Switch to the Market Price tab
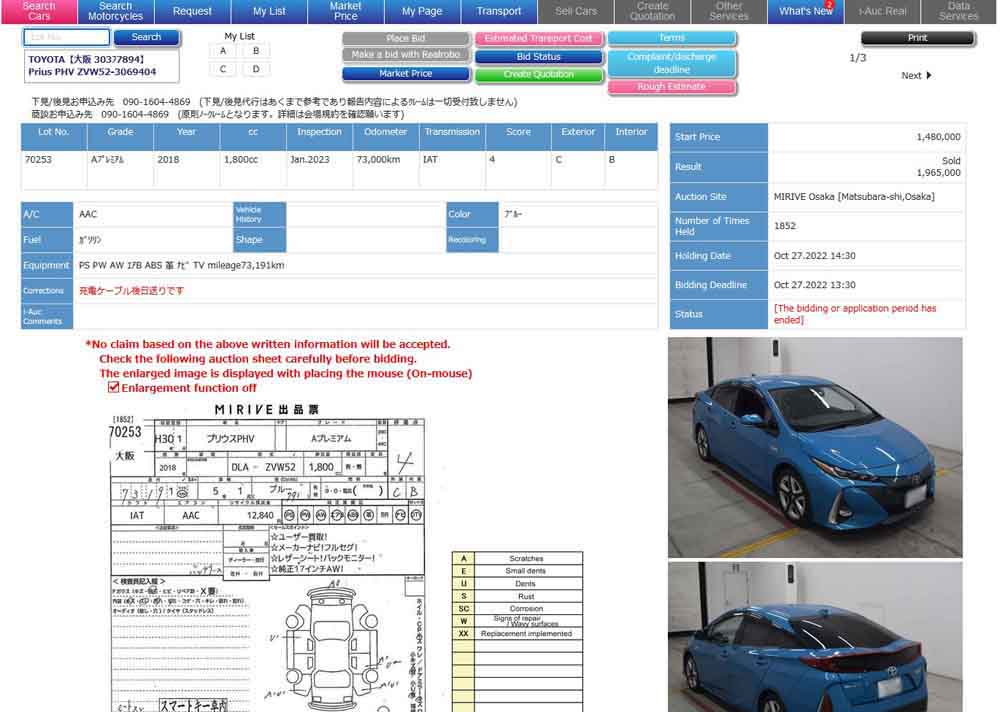This screenshot has width=1000, height=712. (346, 11)
